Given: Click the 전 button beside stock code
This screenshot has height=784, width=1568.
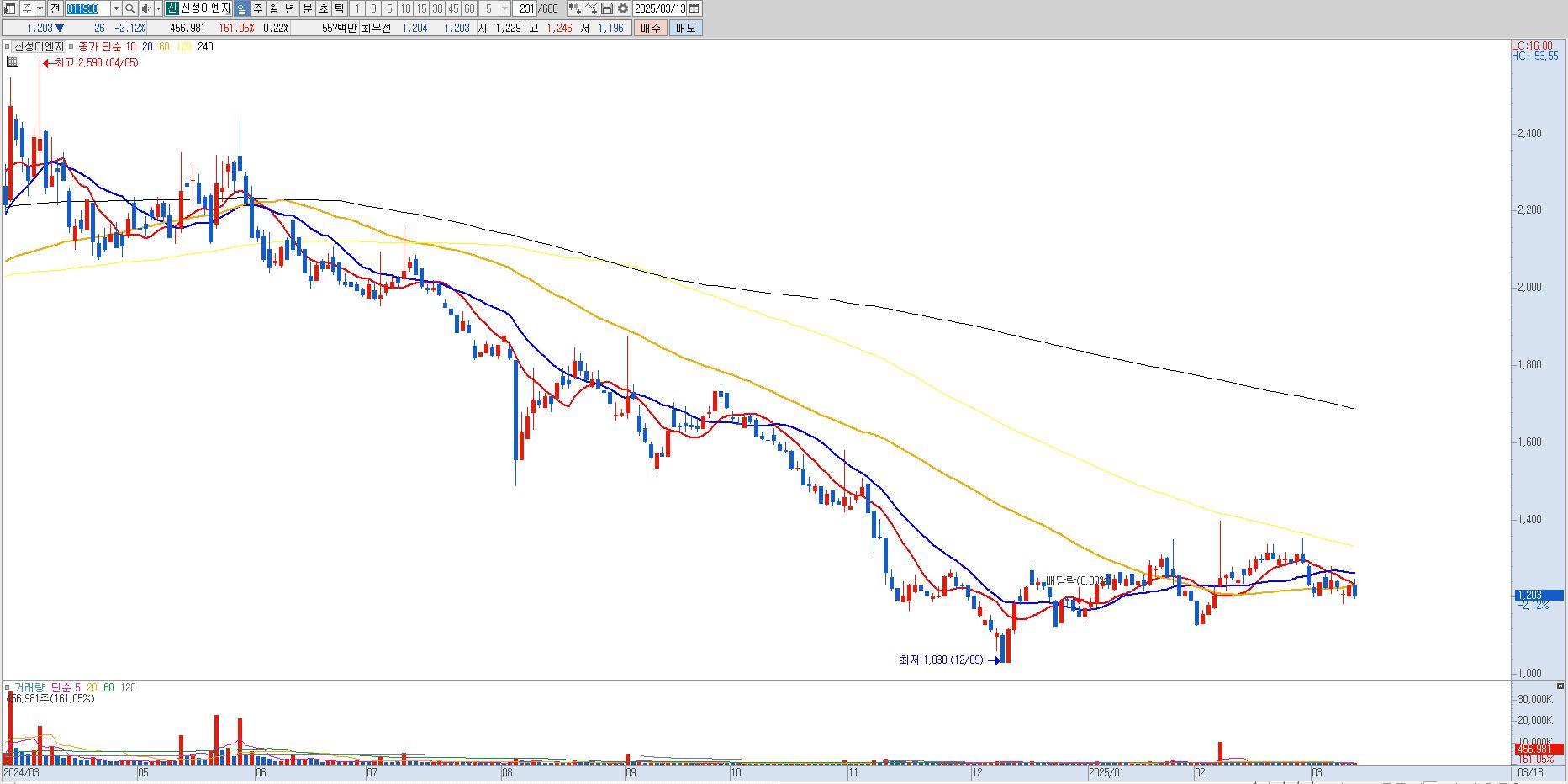Looking at the screenshot, I should point(55,8).
